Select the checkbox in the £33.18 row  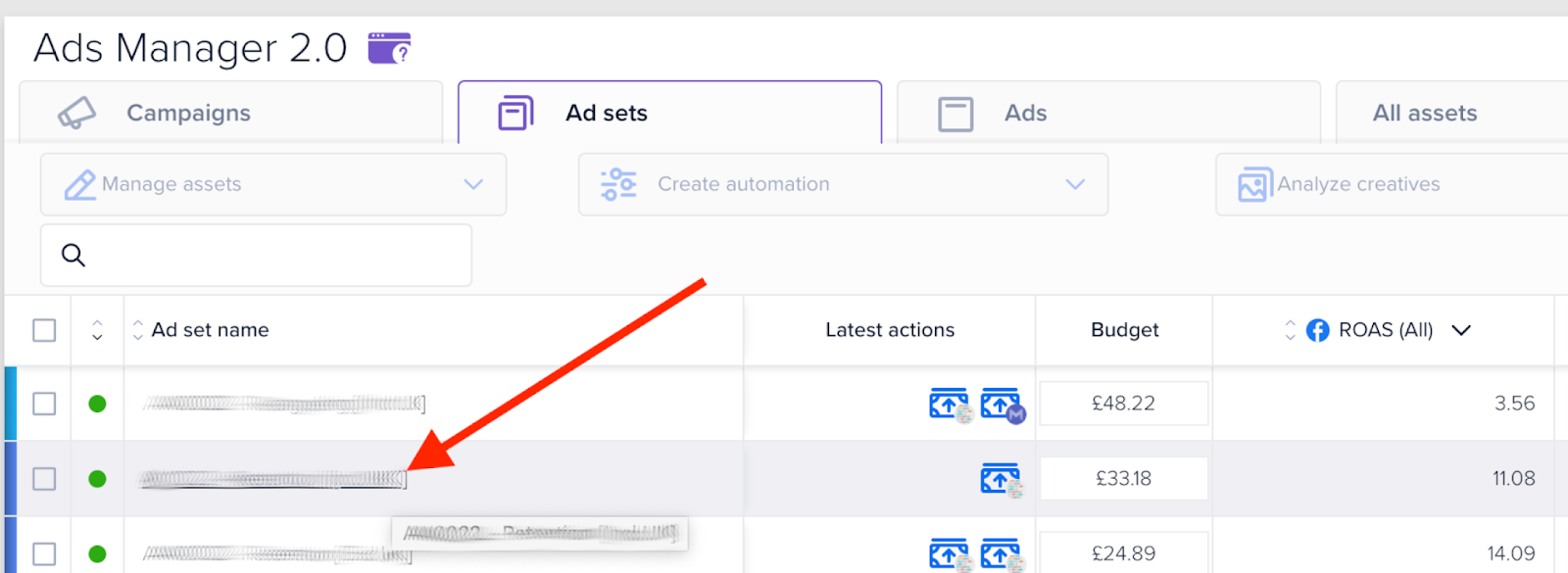point(44,479)
